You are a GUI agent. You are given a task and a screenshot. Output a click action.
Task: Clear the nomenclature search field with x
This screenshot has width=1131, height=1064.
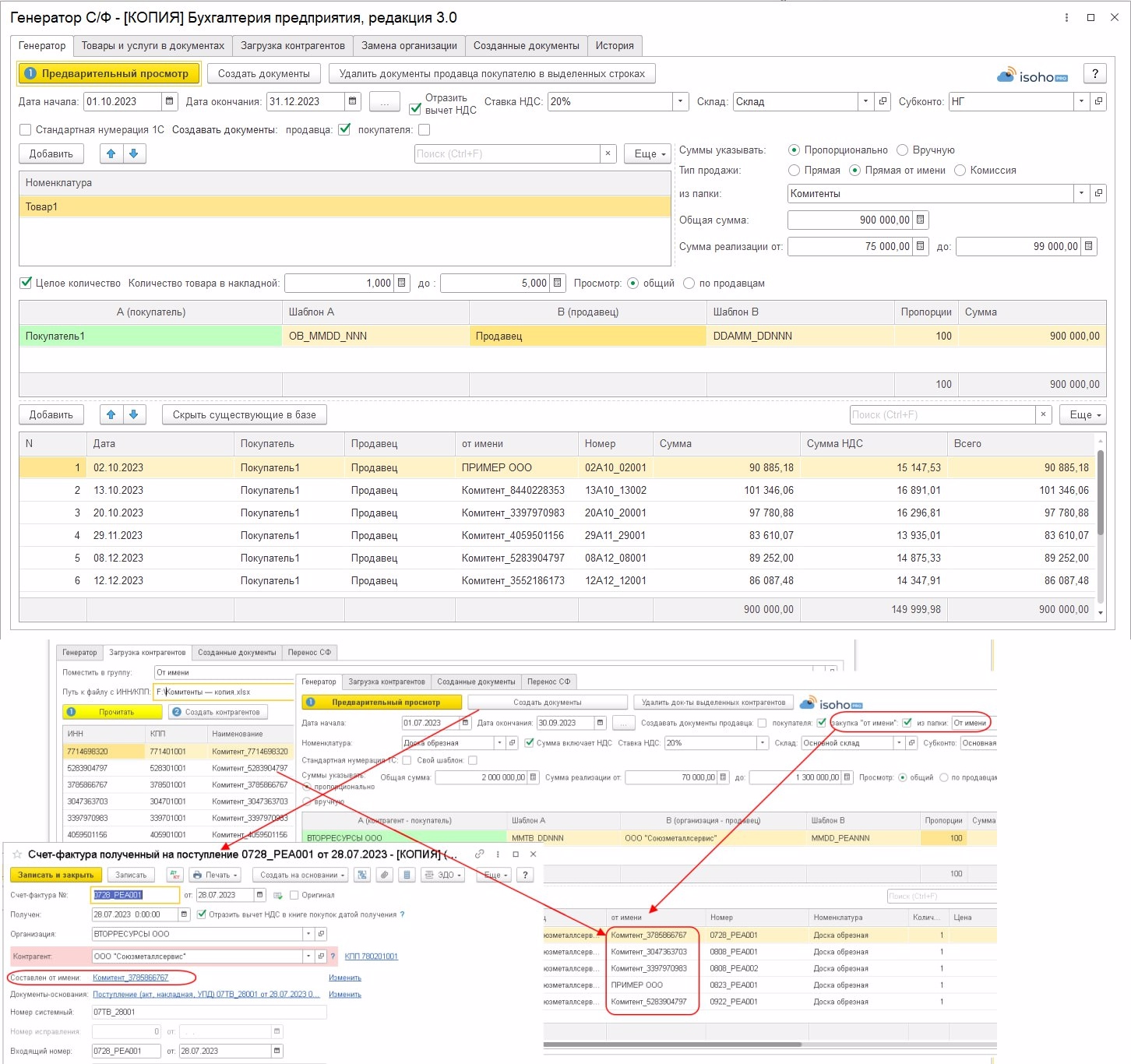click(x=608, y=153)
